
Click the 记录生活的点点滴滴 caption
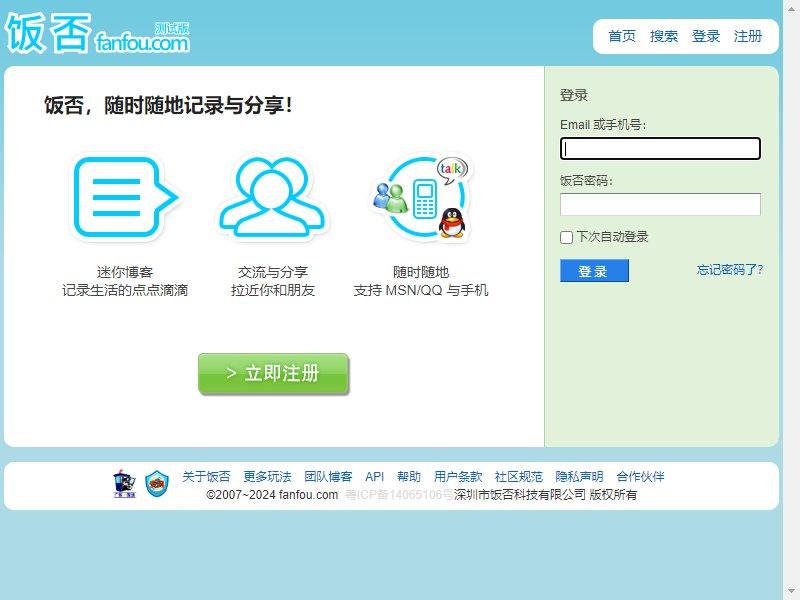(x=125, y=290)
